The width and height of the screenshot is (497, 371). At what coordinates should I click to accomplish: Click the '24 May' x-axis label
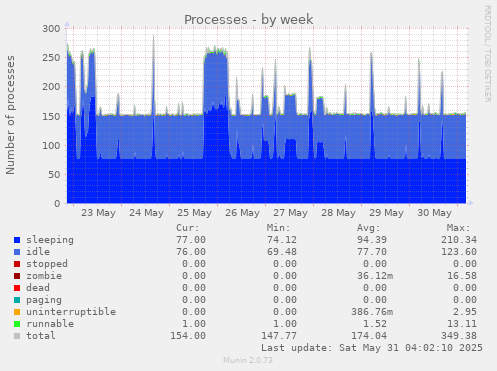point(146,213)
